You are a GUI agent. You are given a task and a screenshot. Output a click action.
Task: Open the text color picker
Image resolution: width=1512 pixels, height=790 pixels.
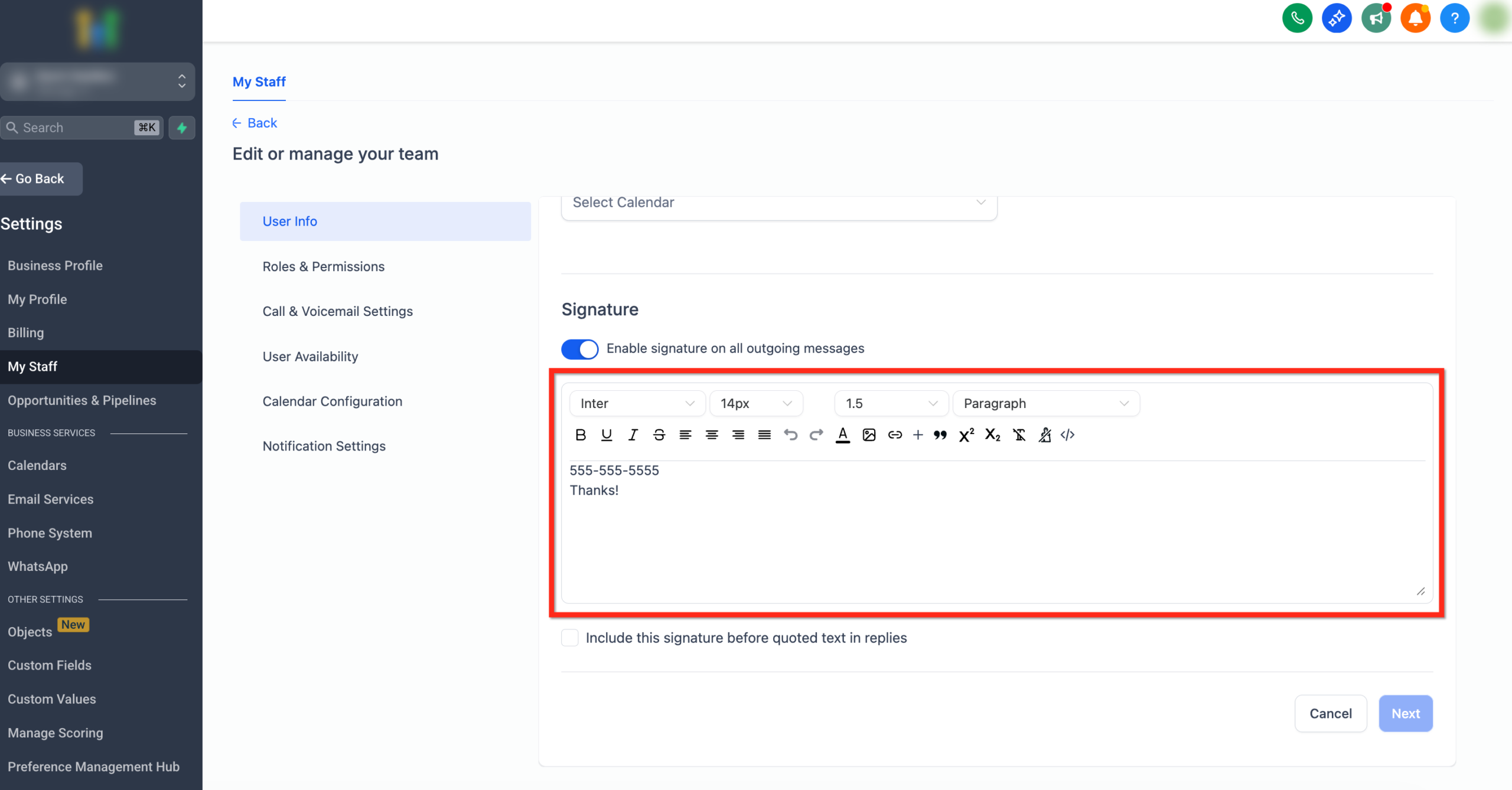(843, 435)
